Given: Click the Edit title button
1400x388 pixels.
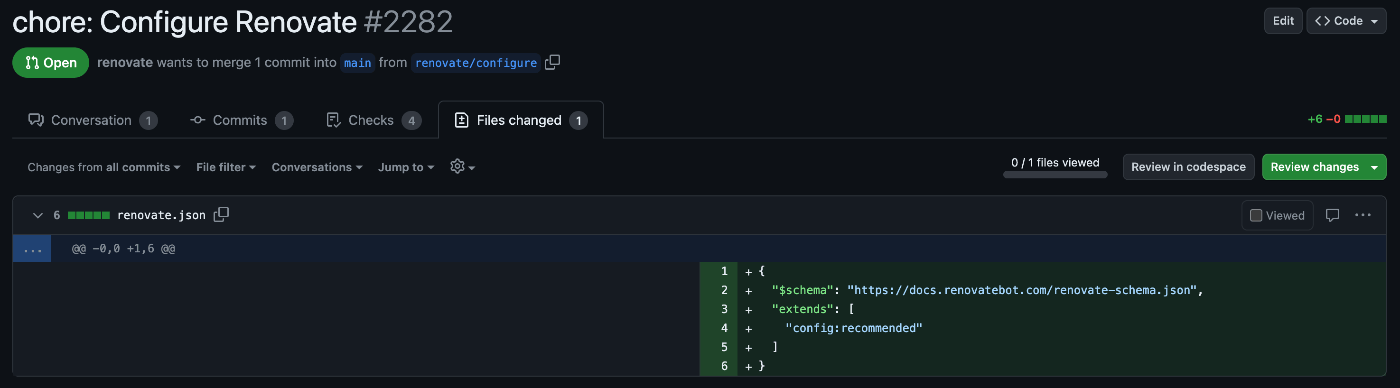Looking at the screenshot, I should point(1282,21).
